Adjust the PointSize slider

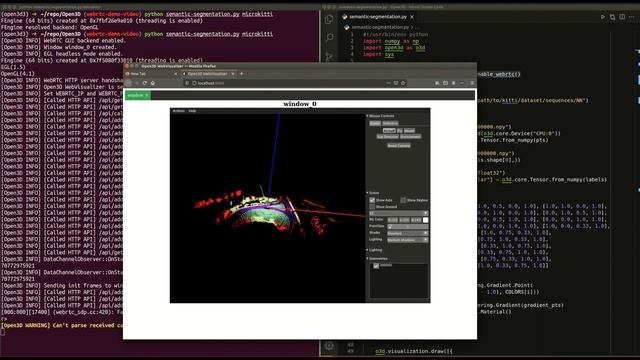coord(407,227)
